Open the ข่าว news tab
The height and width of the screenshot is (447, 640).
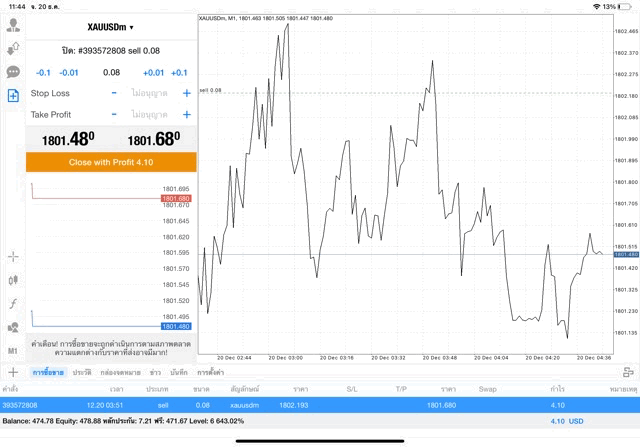coord(155,372)
